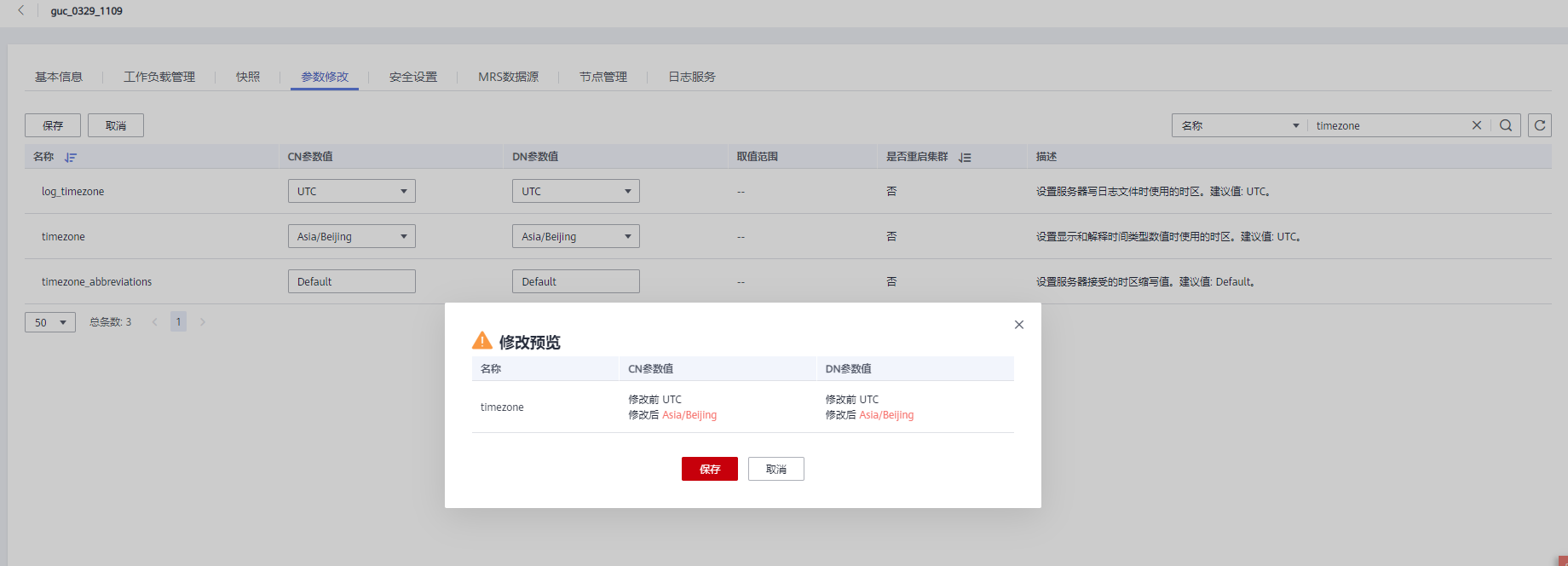Clear the timezone search text with the X icon

pos(1477,125)
